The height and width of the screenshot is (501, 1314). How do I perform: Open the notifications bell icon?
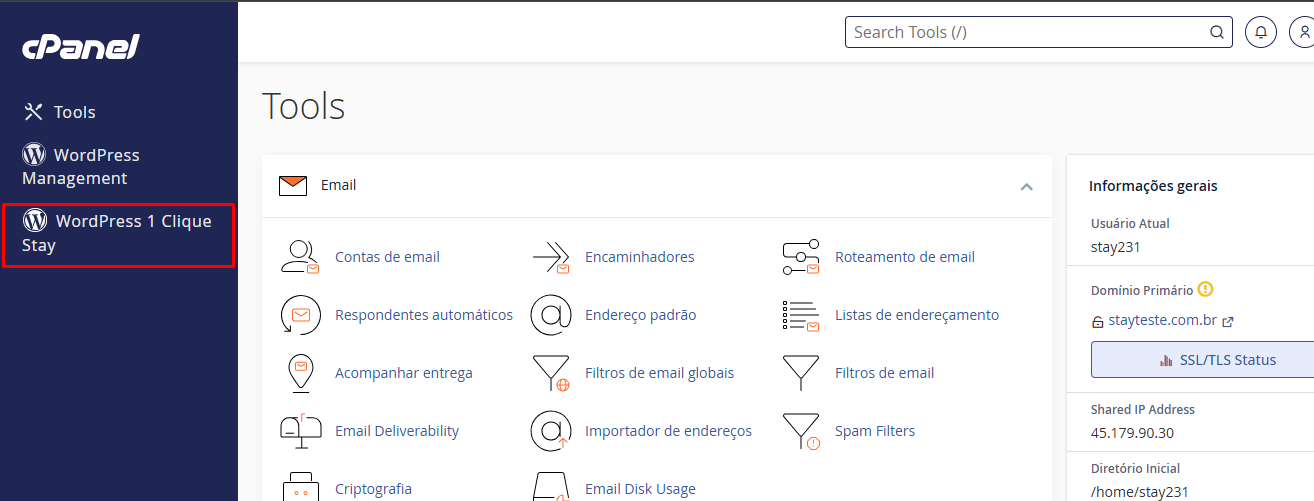click(x=1260, y=32)
